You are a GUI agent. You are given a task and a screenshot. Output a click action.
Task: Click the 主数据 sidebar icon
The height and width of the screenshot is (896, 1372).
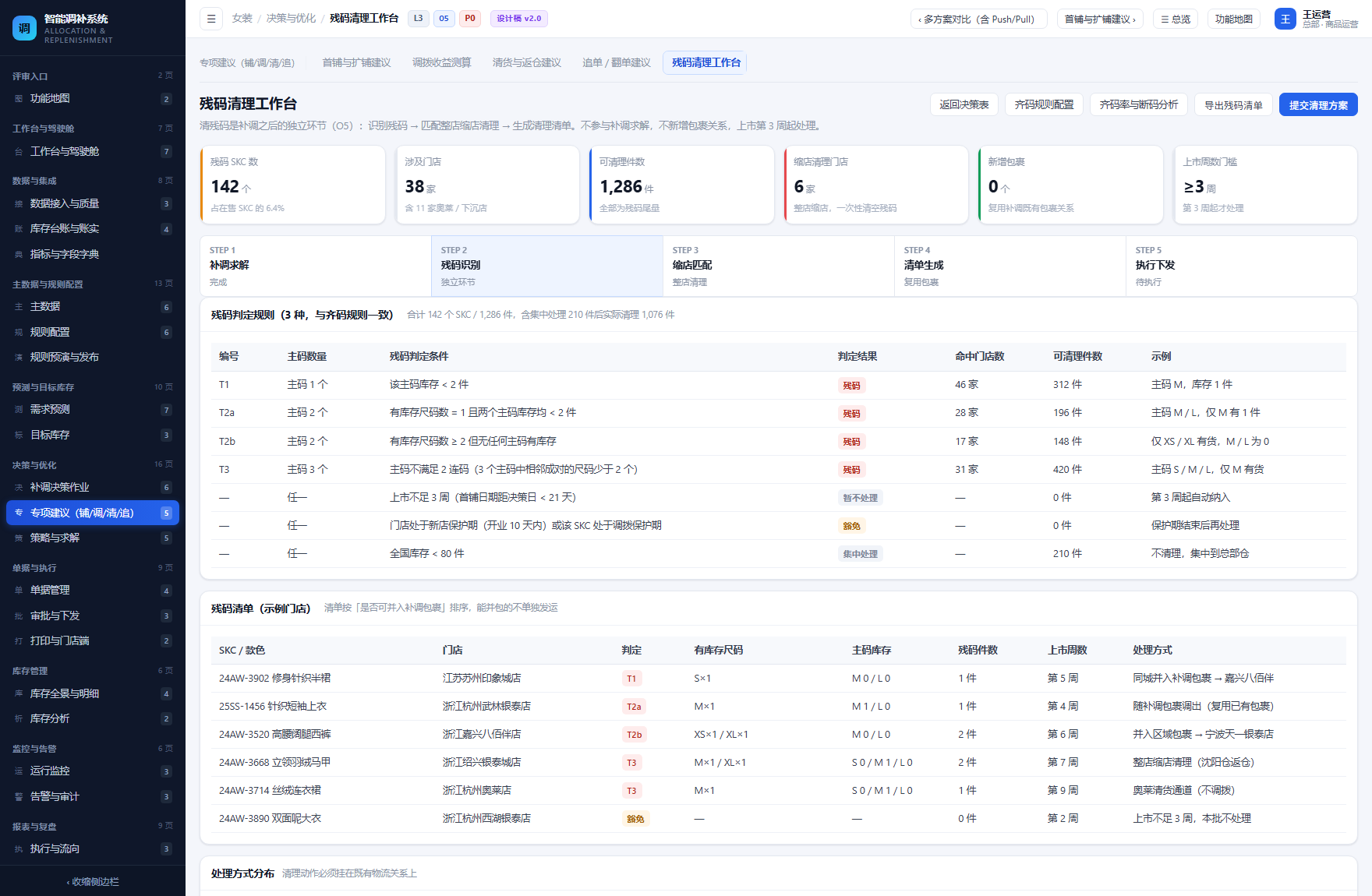pyautogui.click(x=19, y=307)
